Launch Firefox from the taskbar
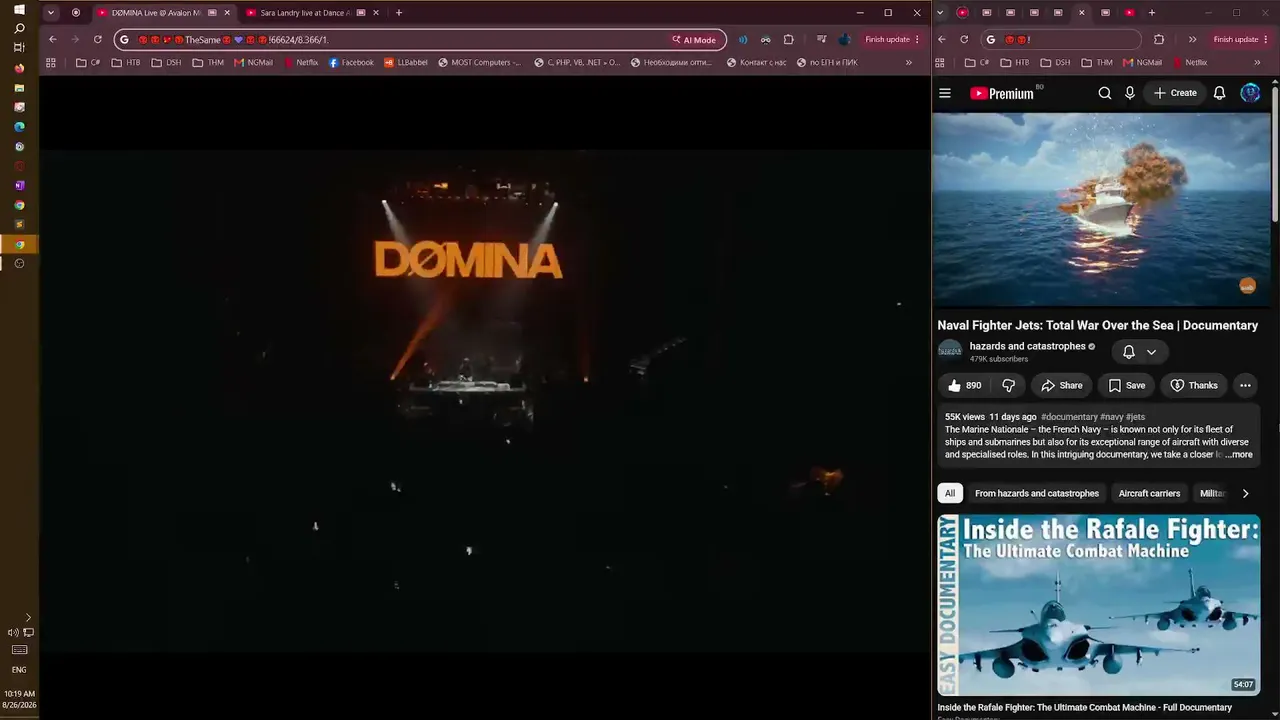 [x=19, y=68]
